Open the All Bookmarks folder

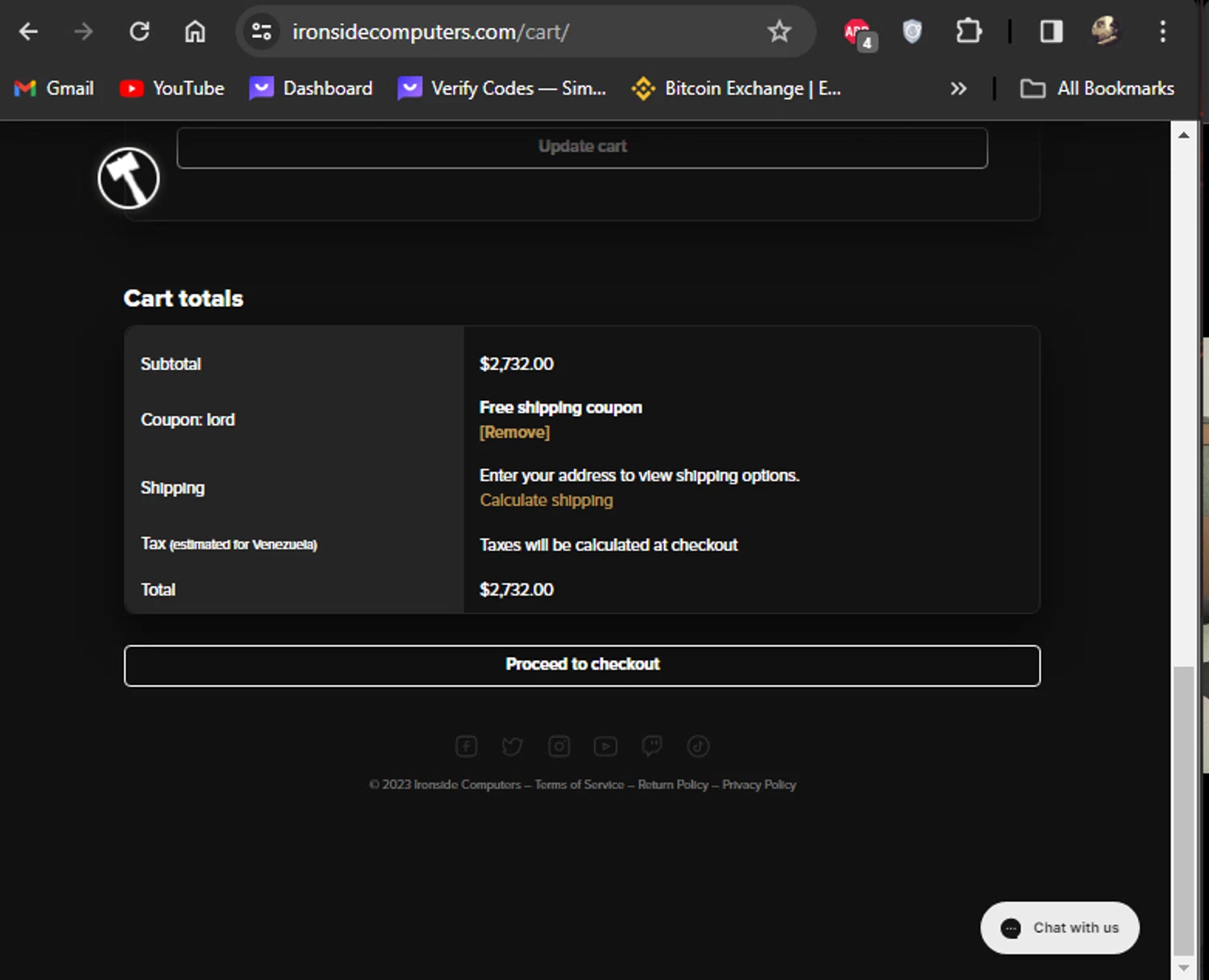1097,89
